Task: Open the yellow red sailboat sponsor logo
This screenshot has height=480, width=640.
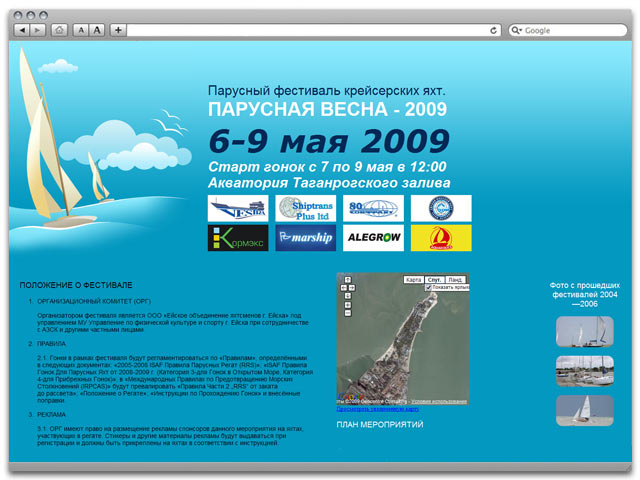Action: (x=441, y=238)
